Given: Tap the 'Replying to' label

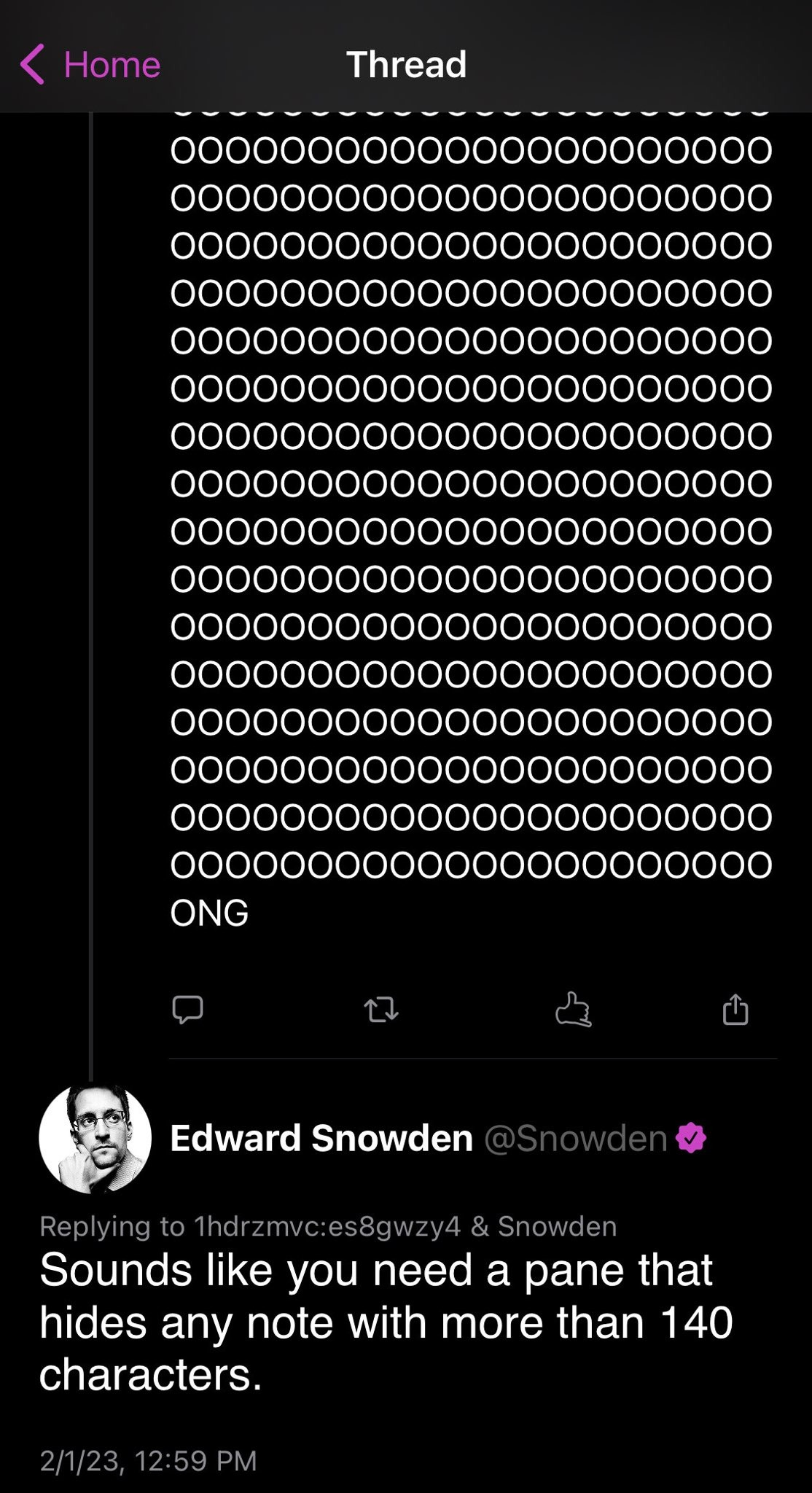Looking at the screenshot, I should click(112, 1226).
